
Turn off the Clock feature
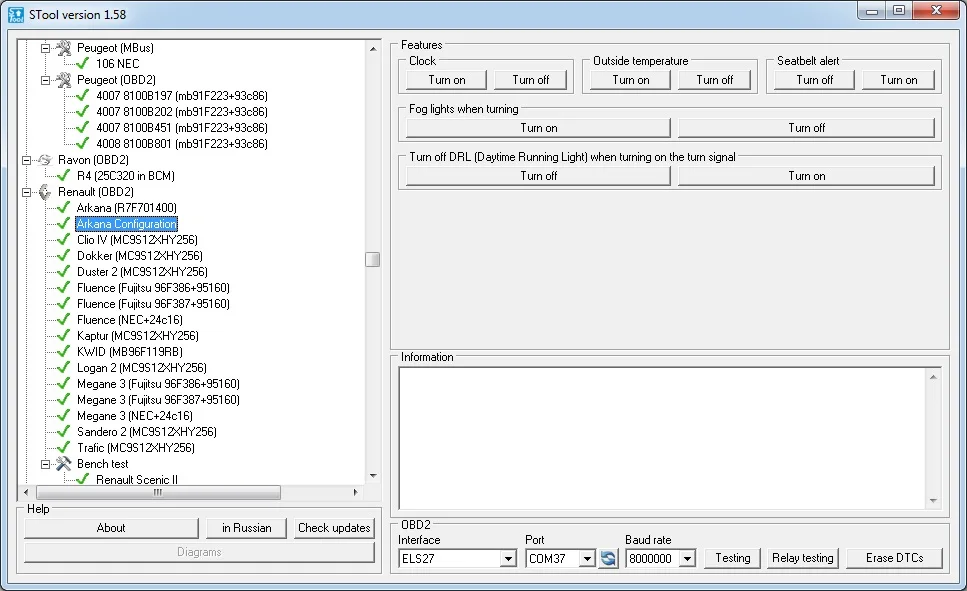click(x=530, y=80)
